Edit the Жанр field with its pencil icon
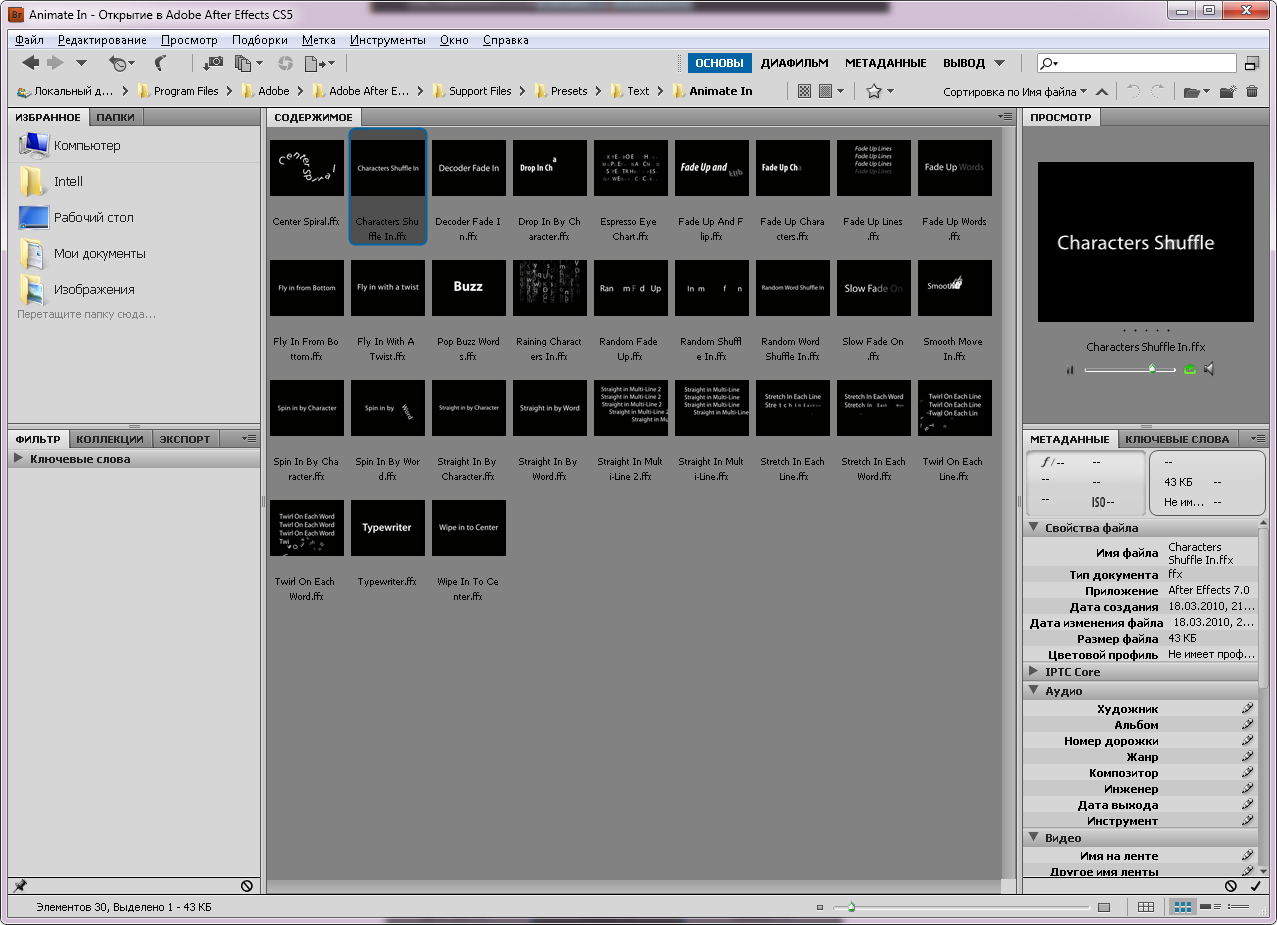Viewport: 1277px width, 925px height. coord(1247,757)
